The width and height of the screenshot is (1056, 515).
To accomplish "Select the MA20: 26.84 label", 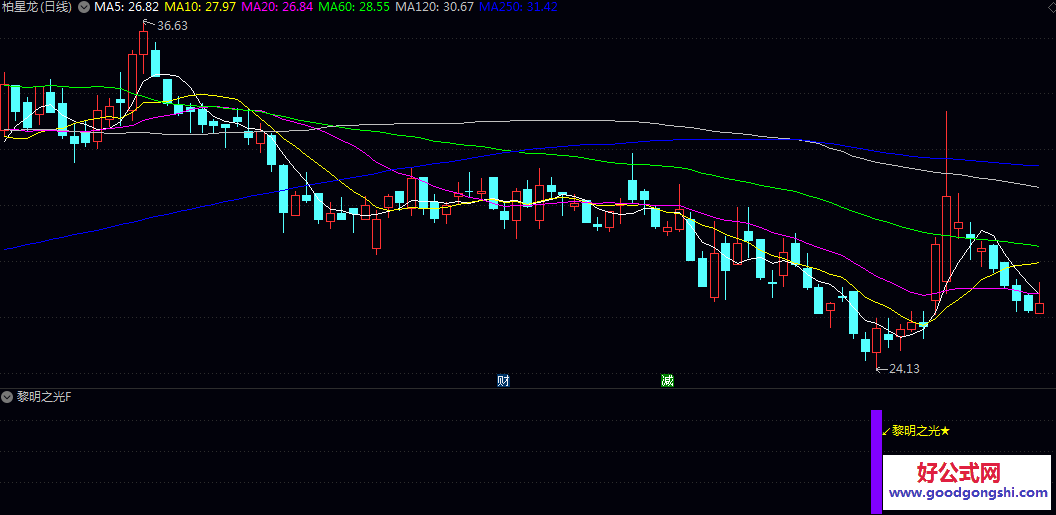I will click(277, 7).
